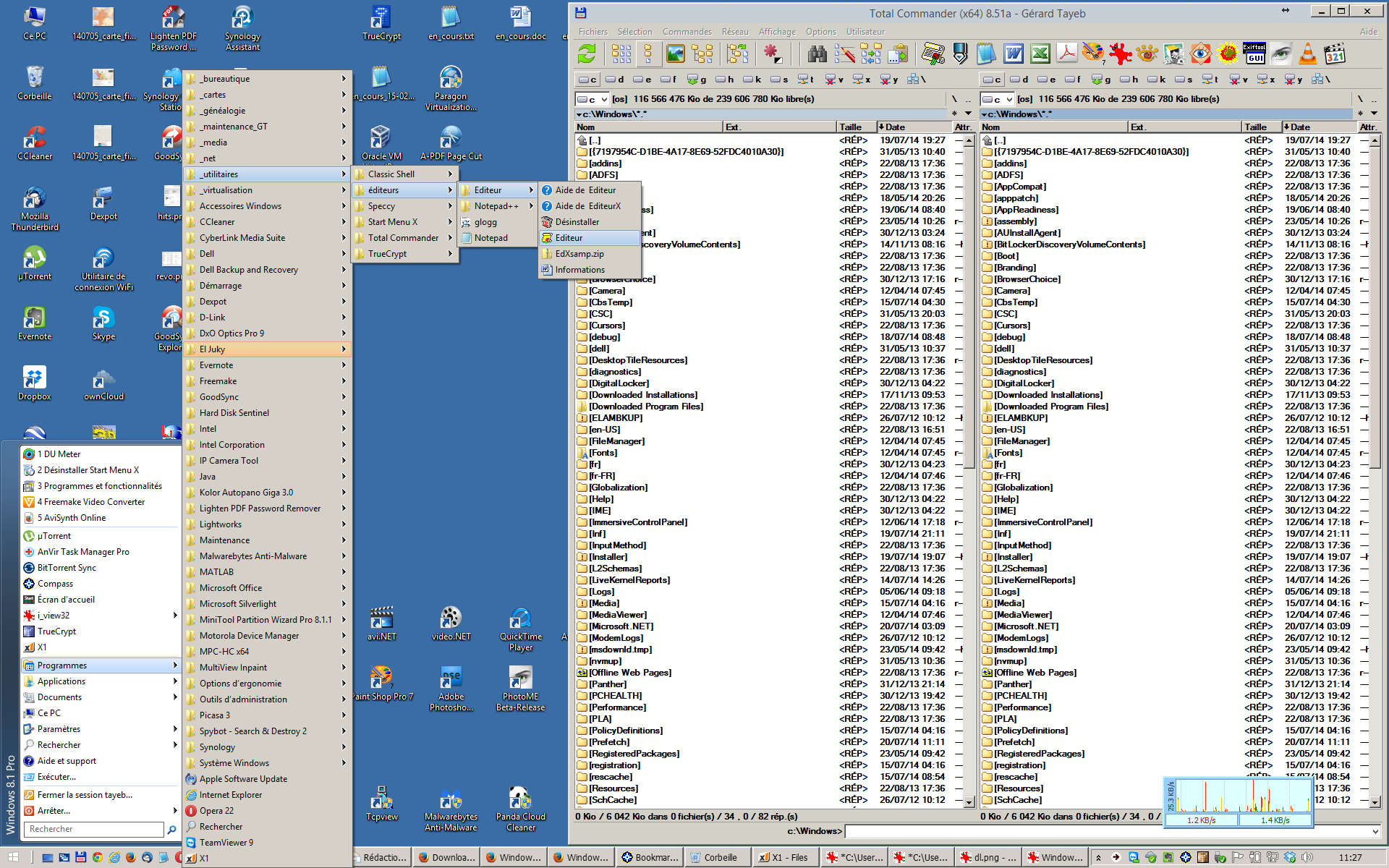This screenshot has width=1389, height=868.
Task: Open Mozilla Thunderbird desktop icon
Action: point(34,208)
